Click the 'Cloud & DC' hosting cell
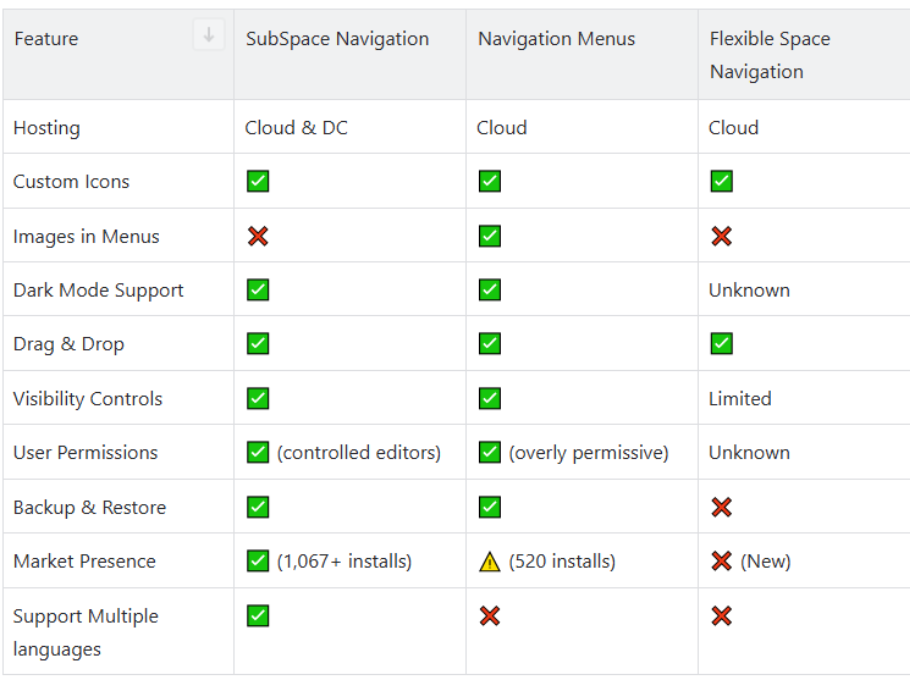The height and width of the screenshot is (680, 910). click(x=350, y=127)
